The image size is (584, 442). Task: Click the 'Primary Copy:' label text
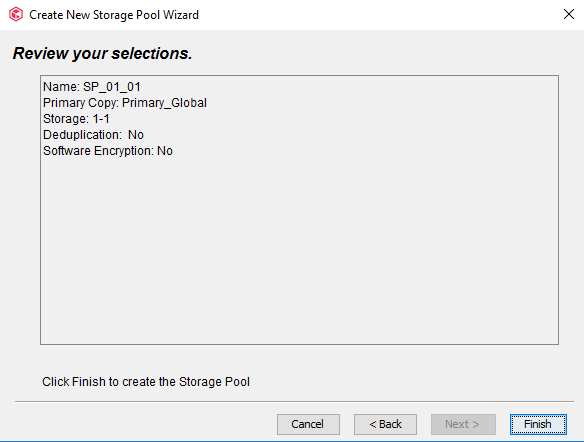[81, 103]
